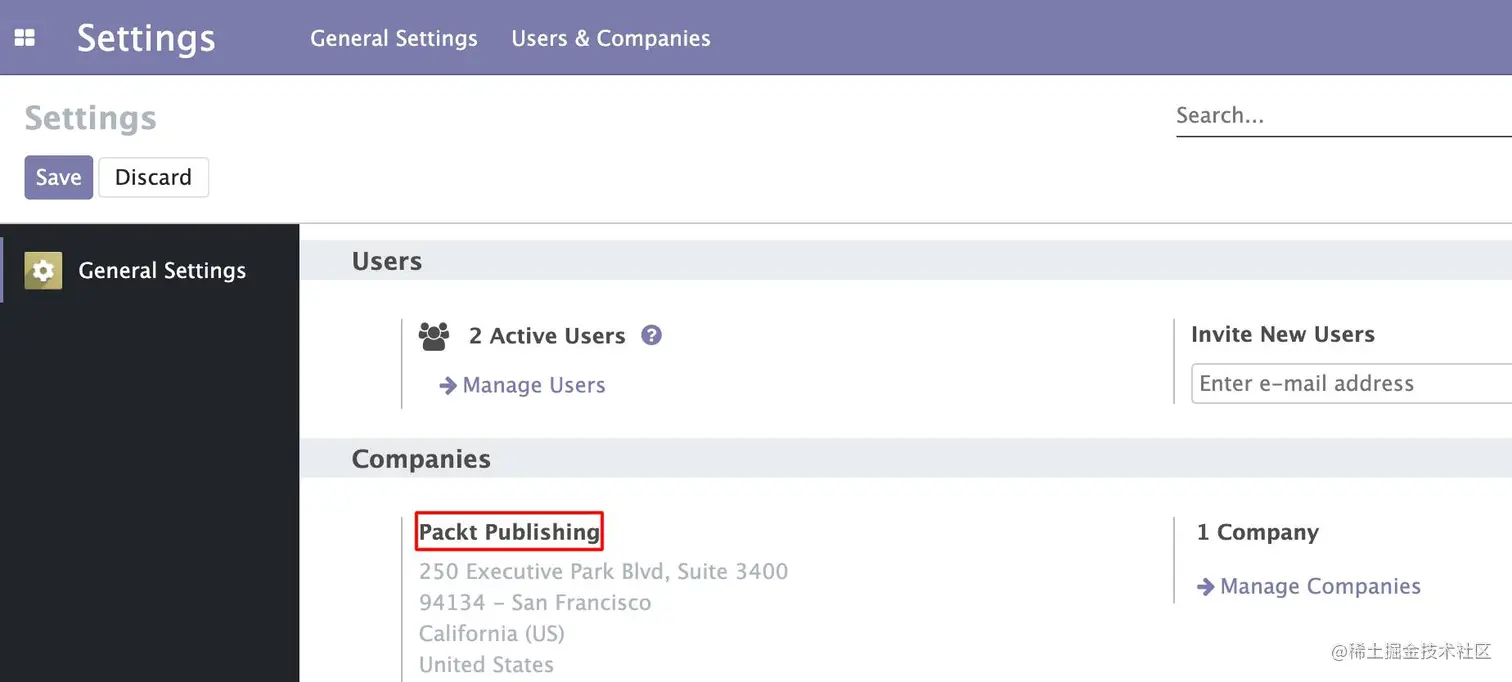This screenshot has width=1512, height=682.
Task: Click the Settings breadcrumb title
Action: pyautogui.click(x=90, y=117)
